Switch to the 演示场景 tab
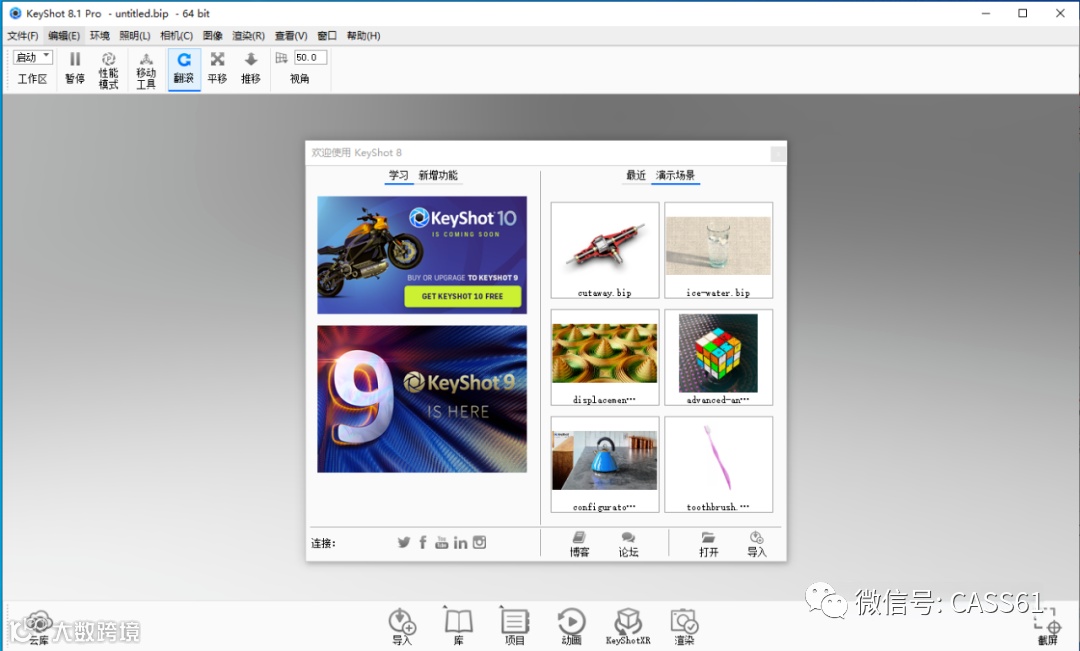This screenshot has height=651, width=1080. coord(675,176)
